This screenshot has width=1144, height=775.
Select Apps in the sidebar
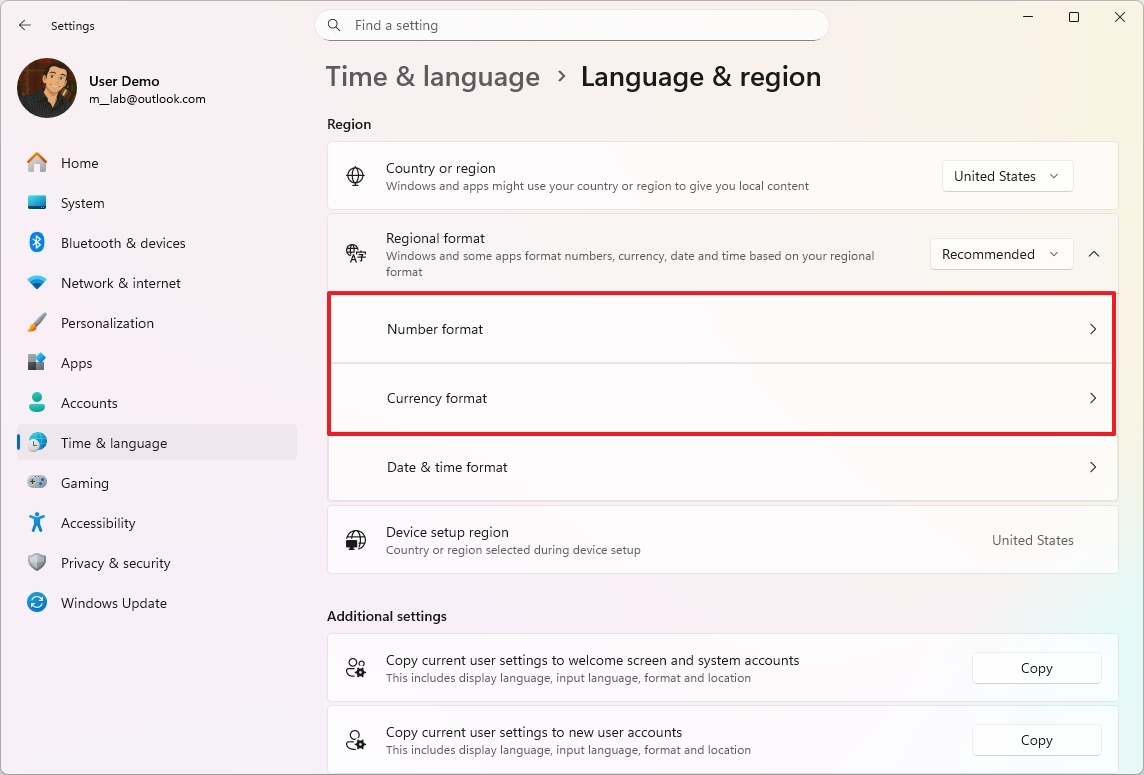77,363
